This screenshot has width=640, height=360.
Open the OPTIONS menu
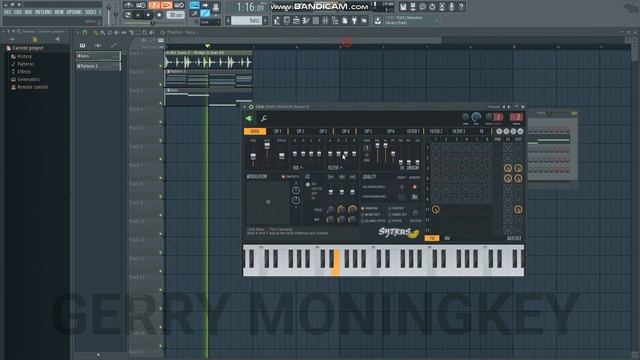(x=74, y=12)
